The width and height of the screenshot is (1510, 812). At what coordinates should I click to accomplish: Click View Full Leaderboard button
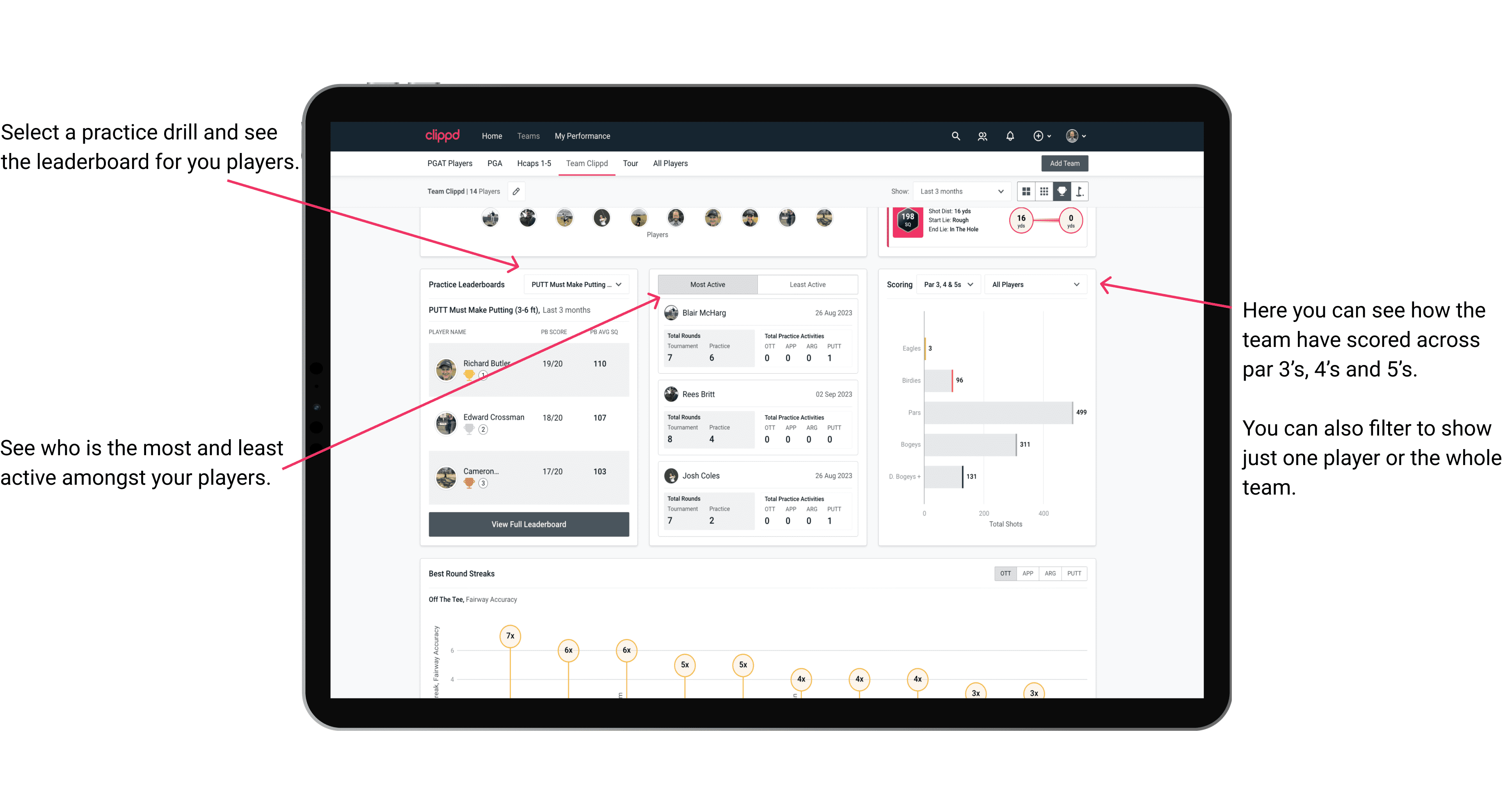[x=529, y=524]
